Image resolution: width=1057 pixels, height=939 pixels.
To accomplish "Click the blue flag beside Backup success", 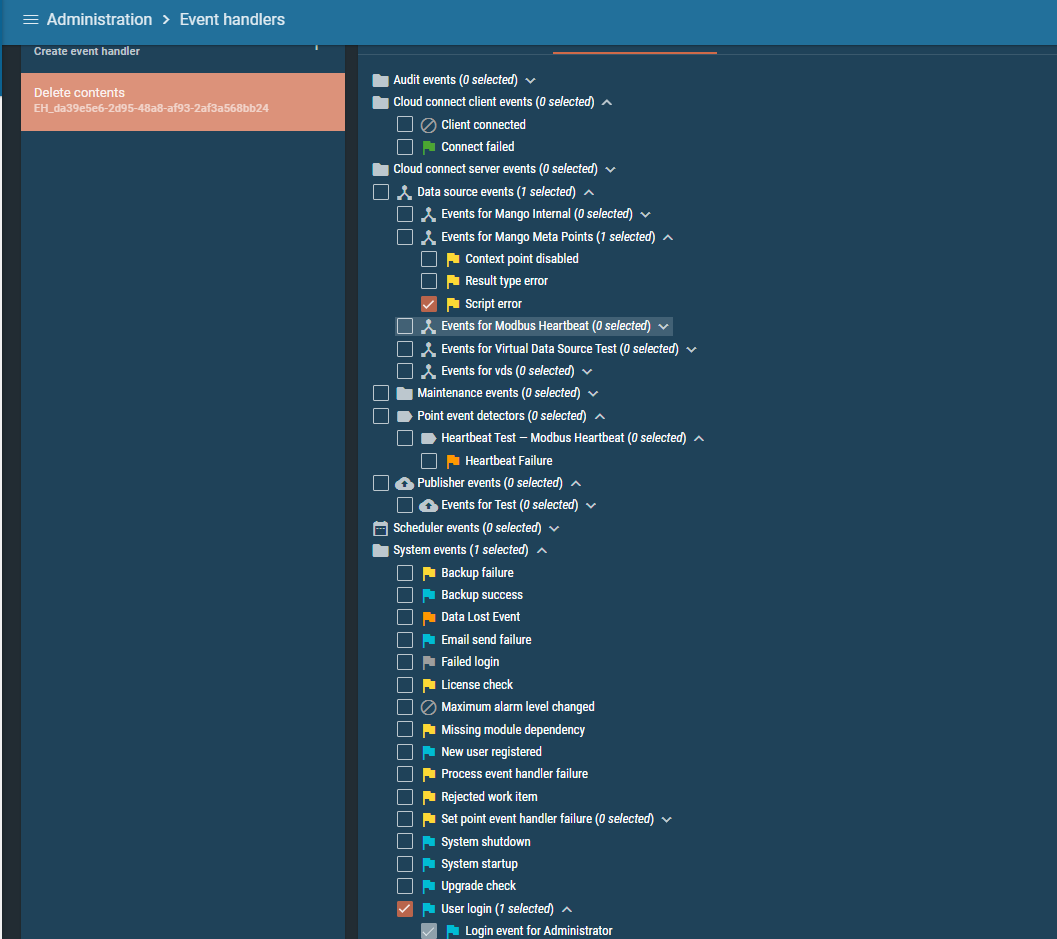I will pyautogui.click(x=429, y=595).
